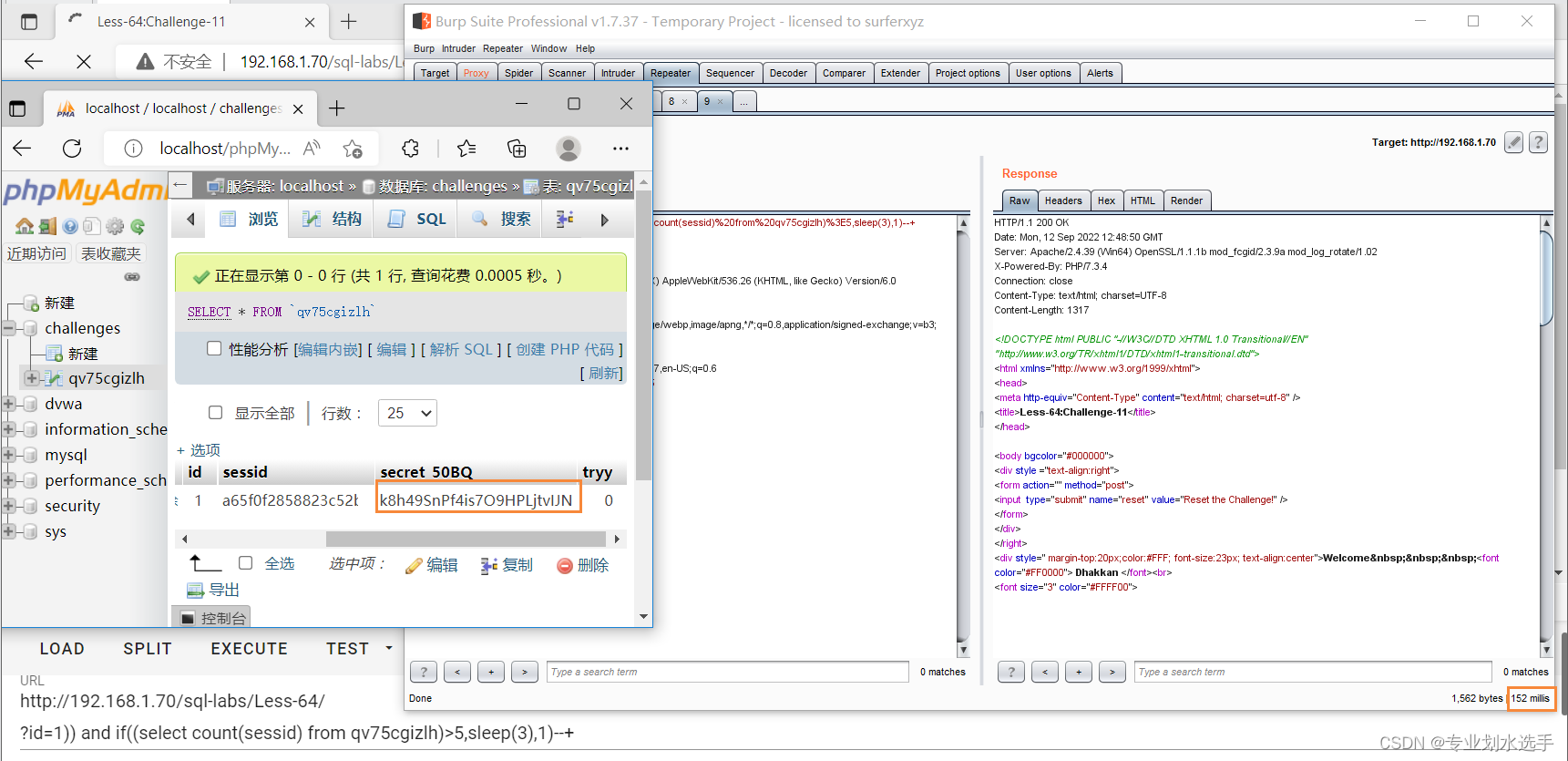Select secret value k8h49SnPf4is7O9HPLjtvIJN cell
Viewport: 1568px width, 761px height.
pos(478,499)
